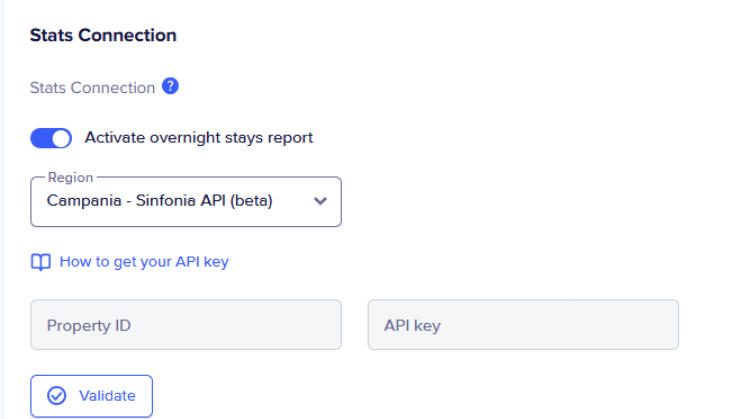Focus the Property ID input field
Image resolution: width=752 pixels, height=419 pixels.
[186, 325]
